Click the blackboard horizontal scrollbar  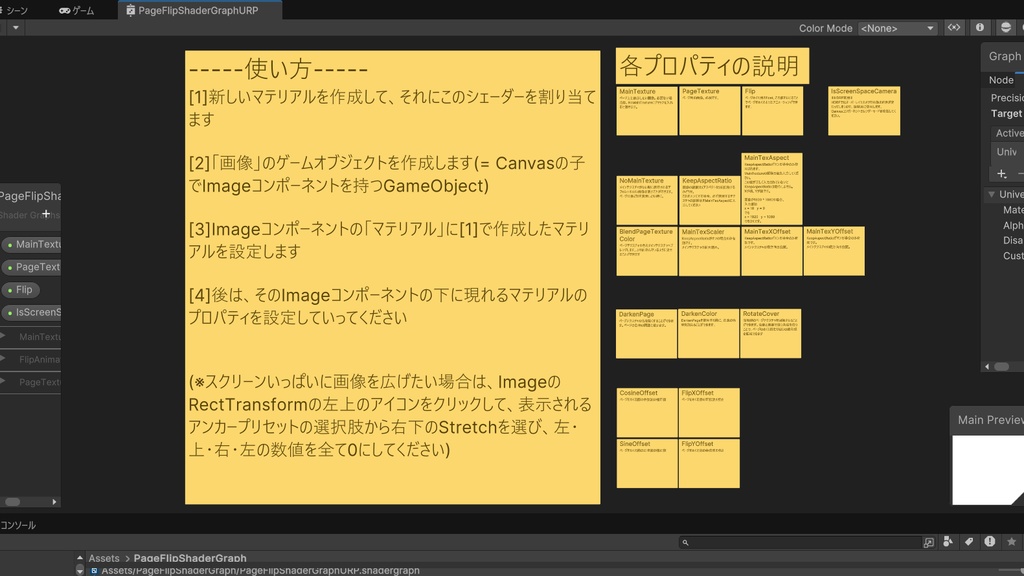(13, 502)
